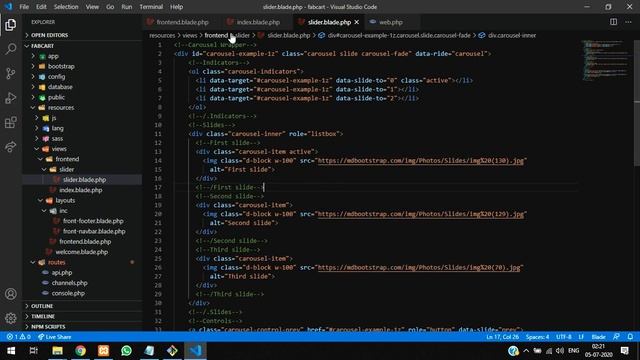Open the Windows Start menu
This screenshot has height=360, width=640.
11,351
